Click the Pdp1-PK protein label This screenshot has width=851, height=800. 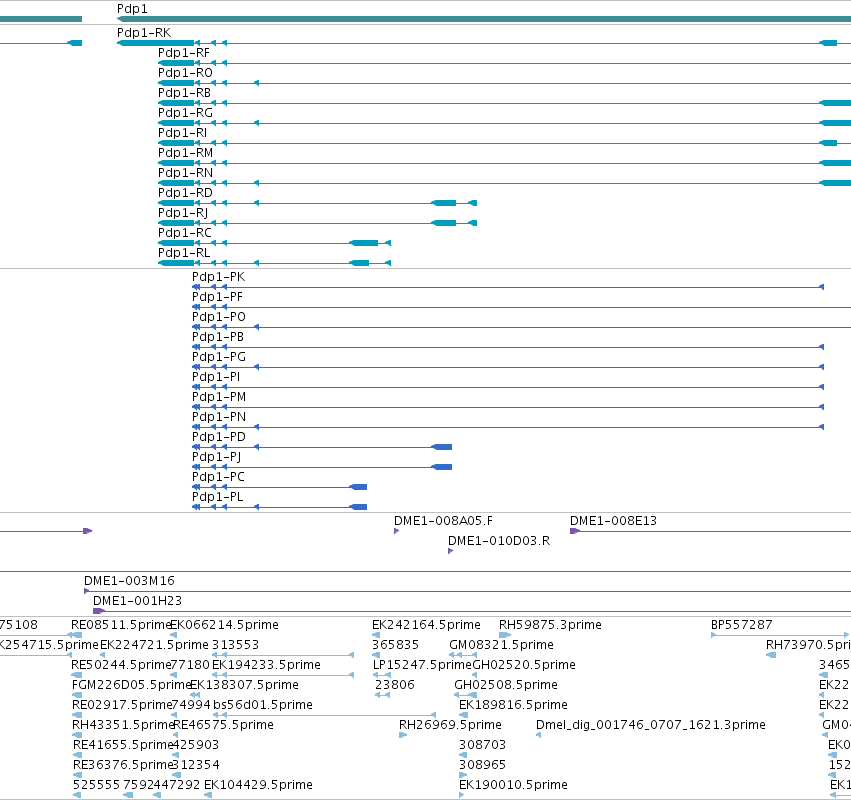coord(219,277)
